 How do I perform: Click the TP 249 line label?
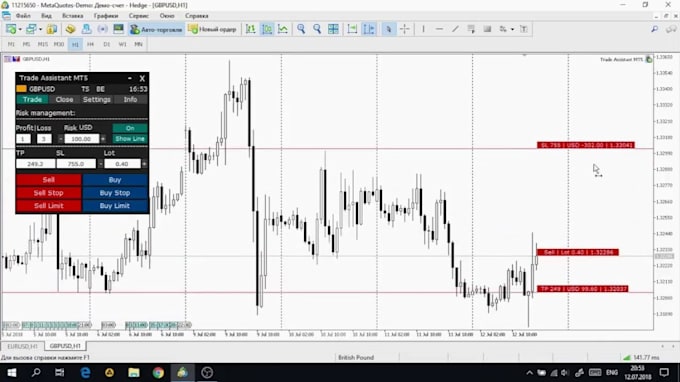click(582, 289)
